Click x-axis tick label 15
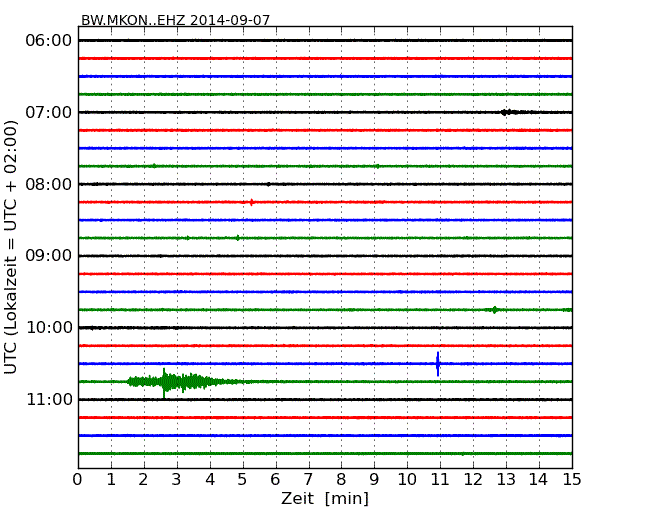 tap(572, 479)
